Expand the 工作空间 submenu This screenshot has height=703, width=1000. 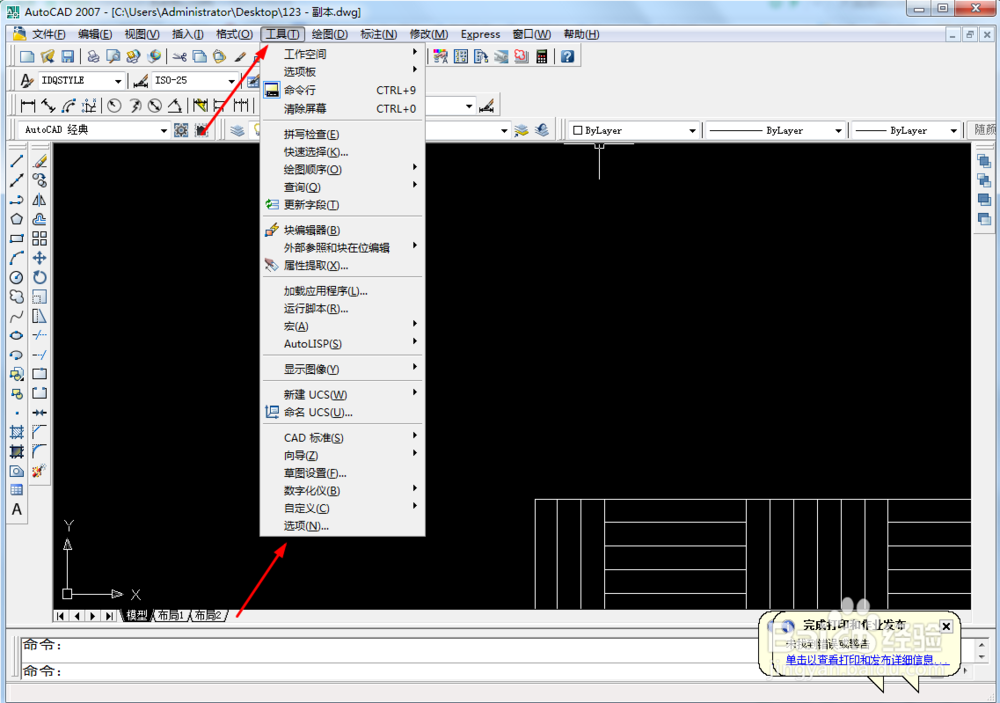click(342, 54)
